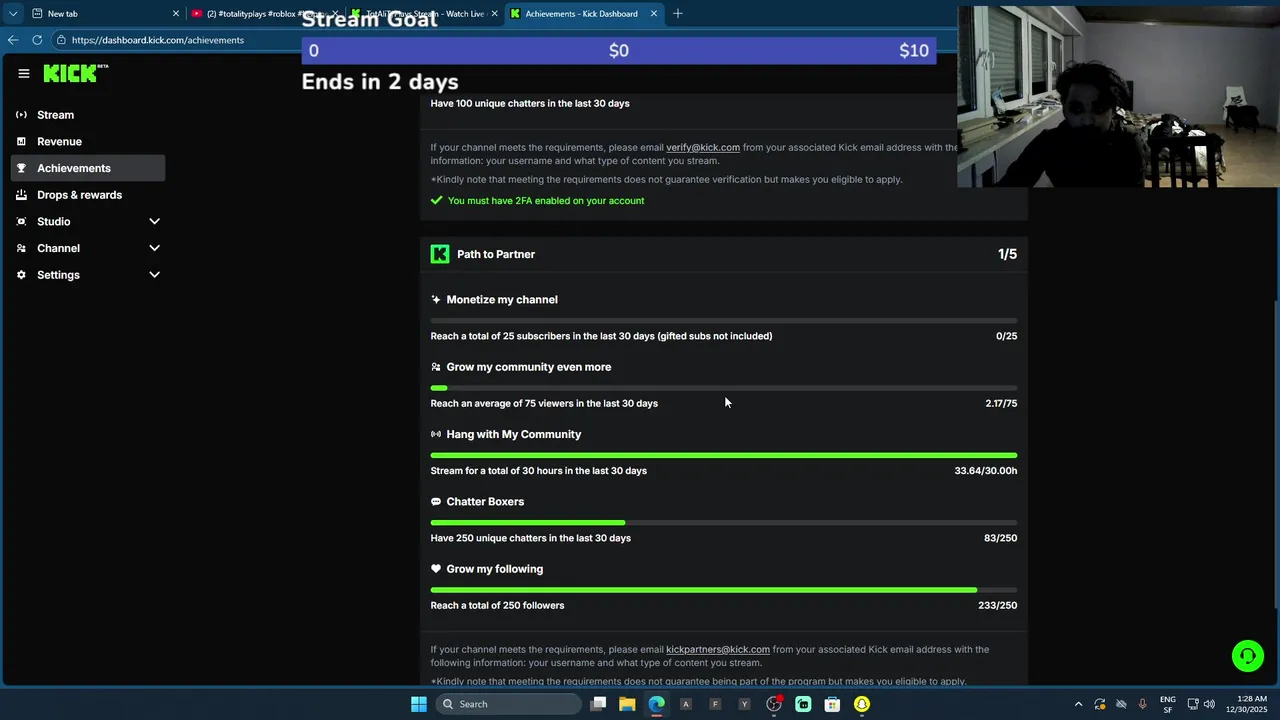Open Stream in the sidebar
Viewport: 1280px width, 720px height.
(88, 115)
